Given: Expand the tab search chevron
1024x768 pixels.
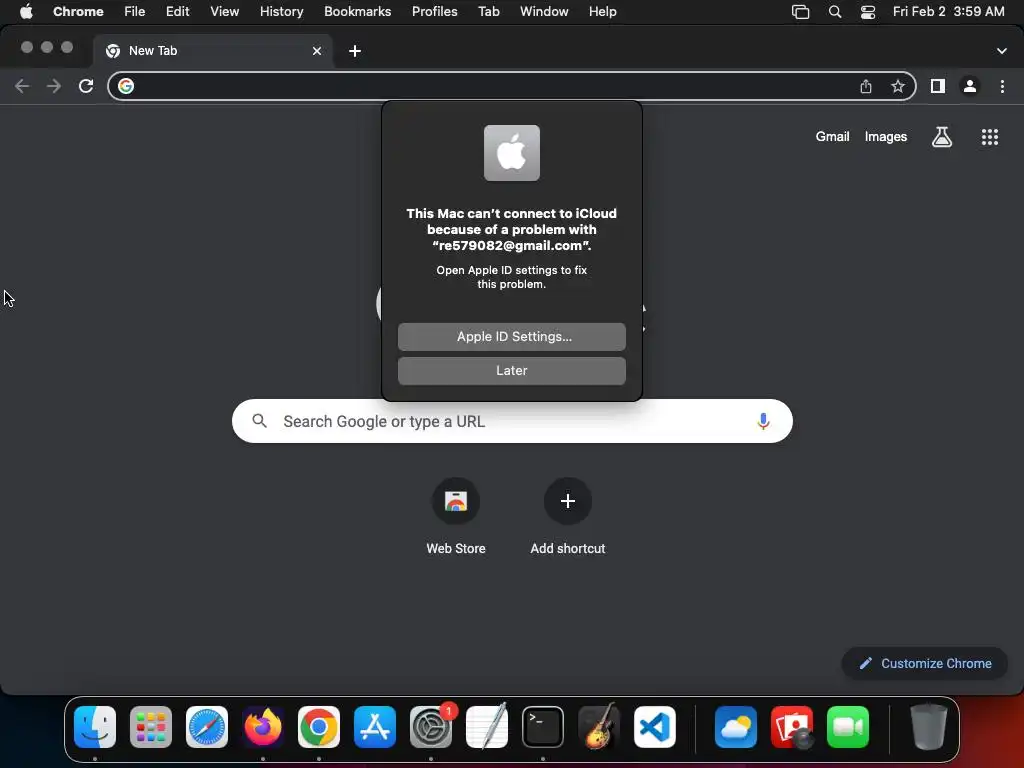Looking at the screenshot, I should coord(1001,51).
